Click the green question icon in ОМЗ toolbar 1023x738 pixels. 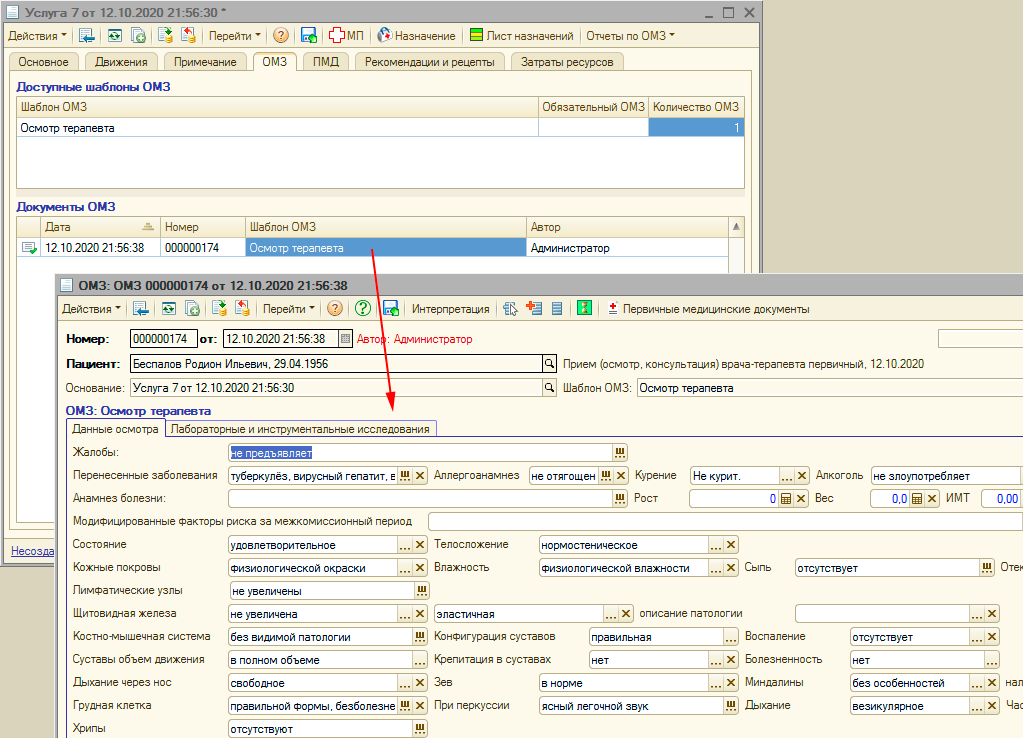[x=363, y=309]
